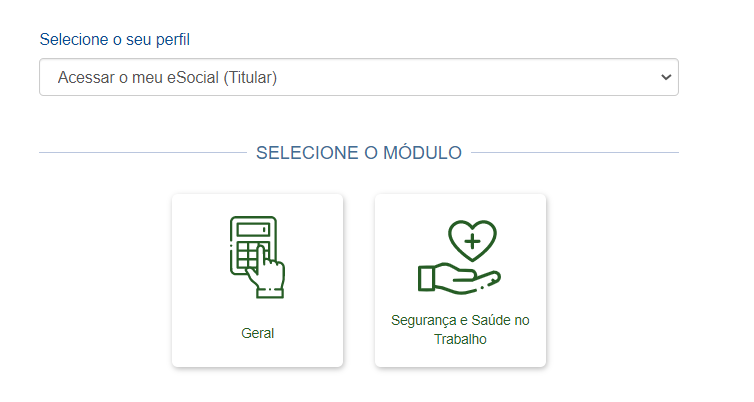Image resolution: width=754 pixels, height=402 pixels.
Task: Click "Acessar o meu eSocial (Titular)" text
Action: (x=167, y=77)
